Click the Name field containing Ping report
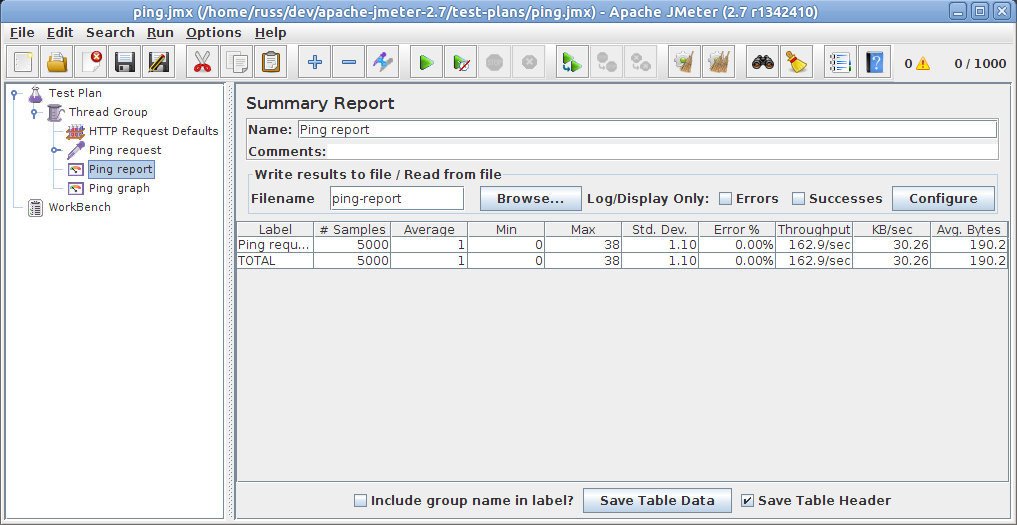 tap(647, 130)
